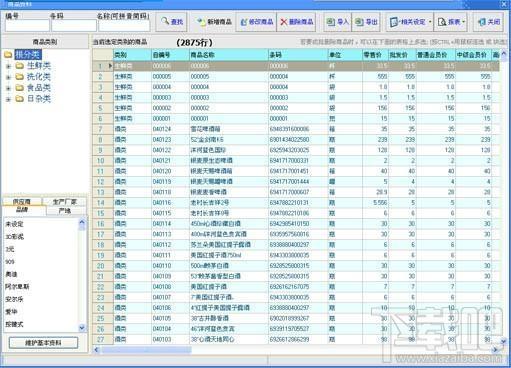Click the 导出 export button
Image resolution: width=511 pixels, height=368 pixels.
366,22
